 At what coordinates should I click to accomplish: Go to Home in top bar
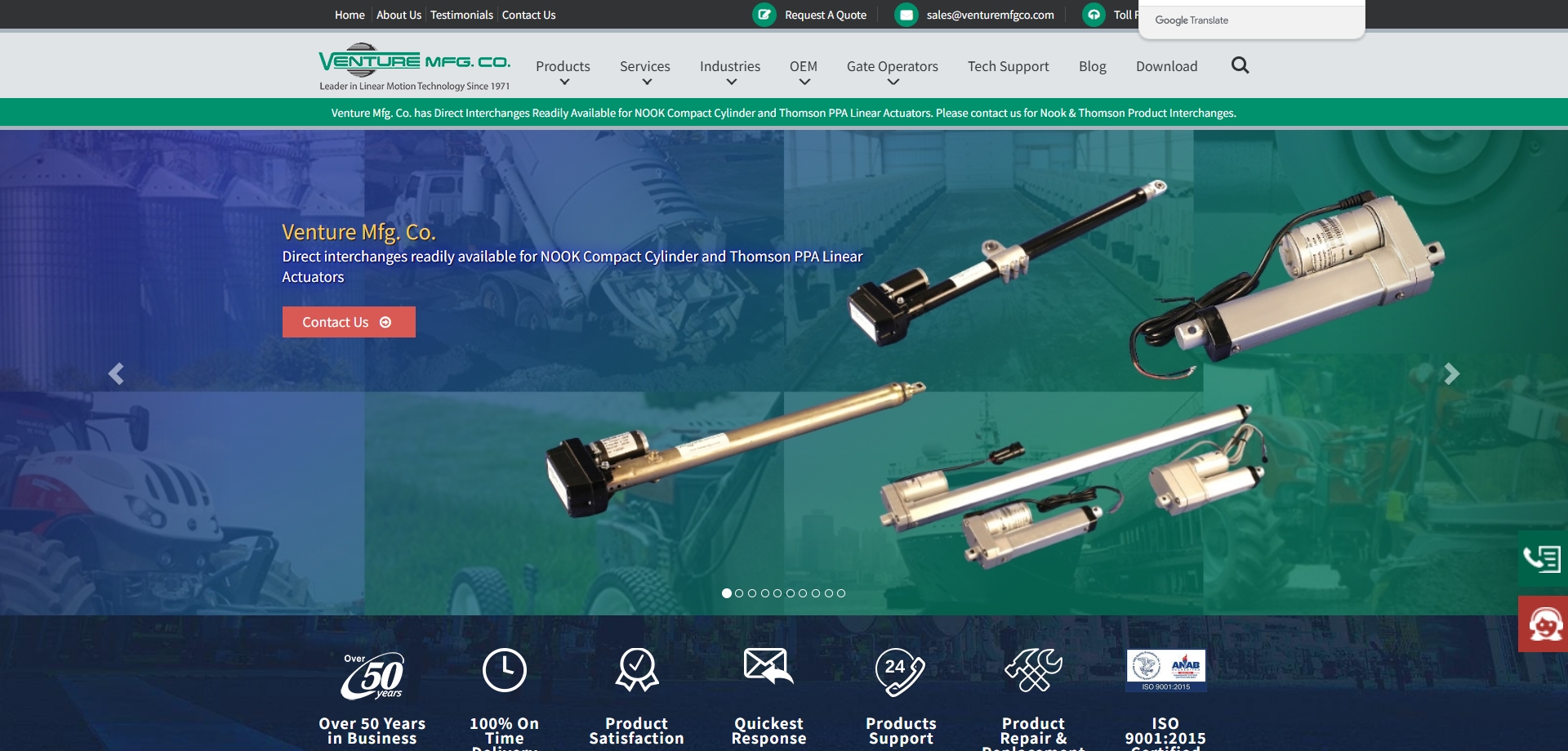click(x=350, y=15)
